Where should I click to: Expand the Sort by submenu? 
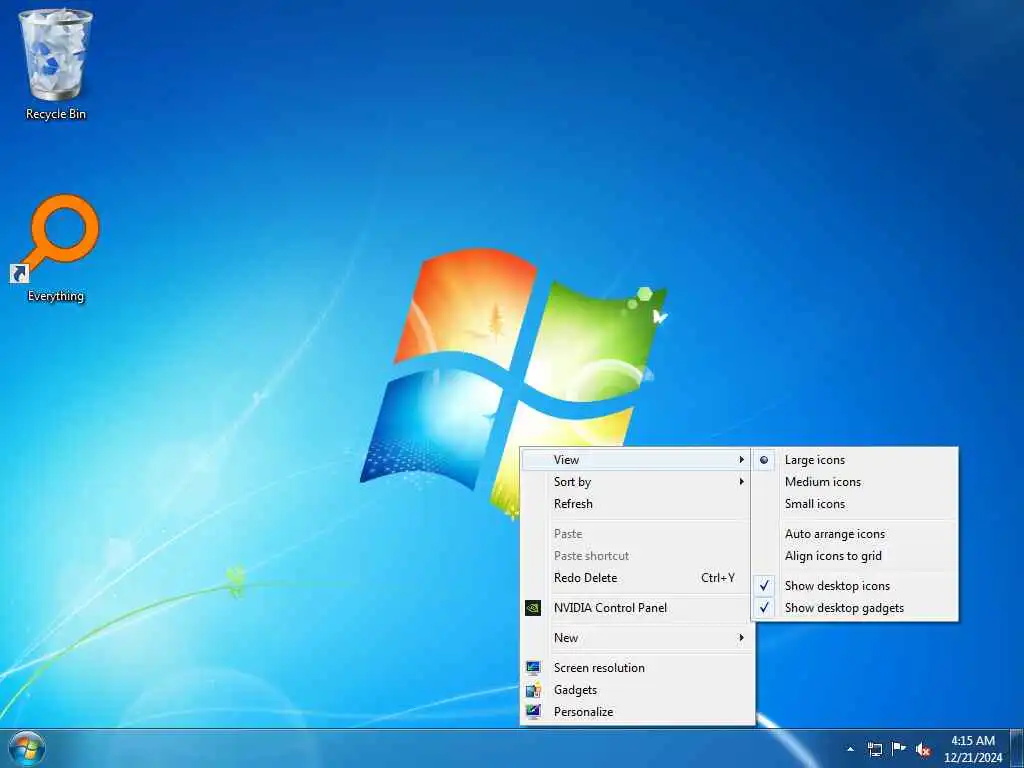[637, 482]
